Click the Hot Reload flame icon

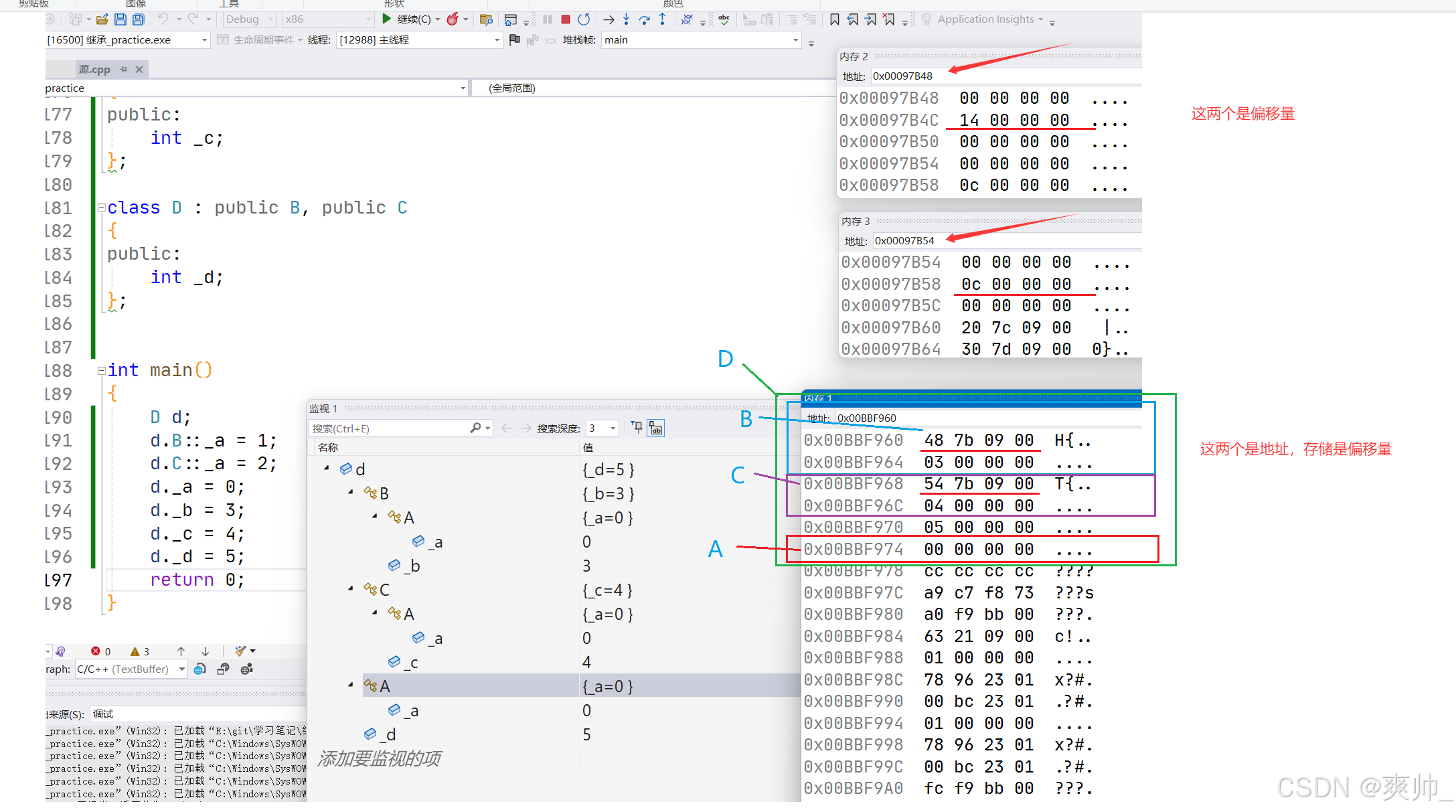(453, 19)
